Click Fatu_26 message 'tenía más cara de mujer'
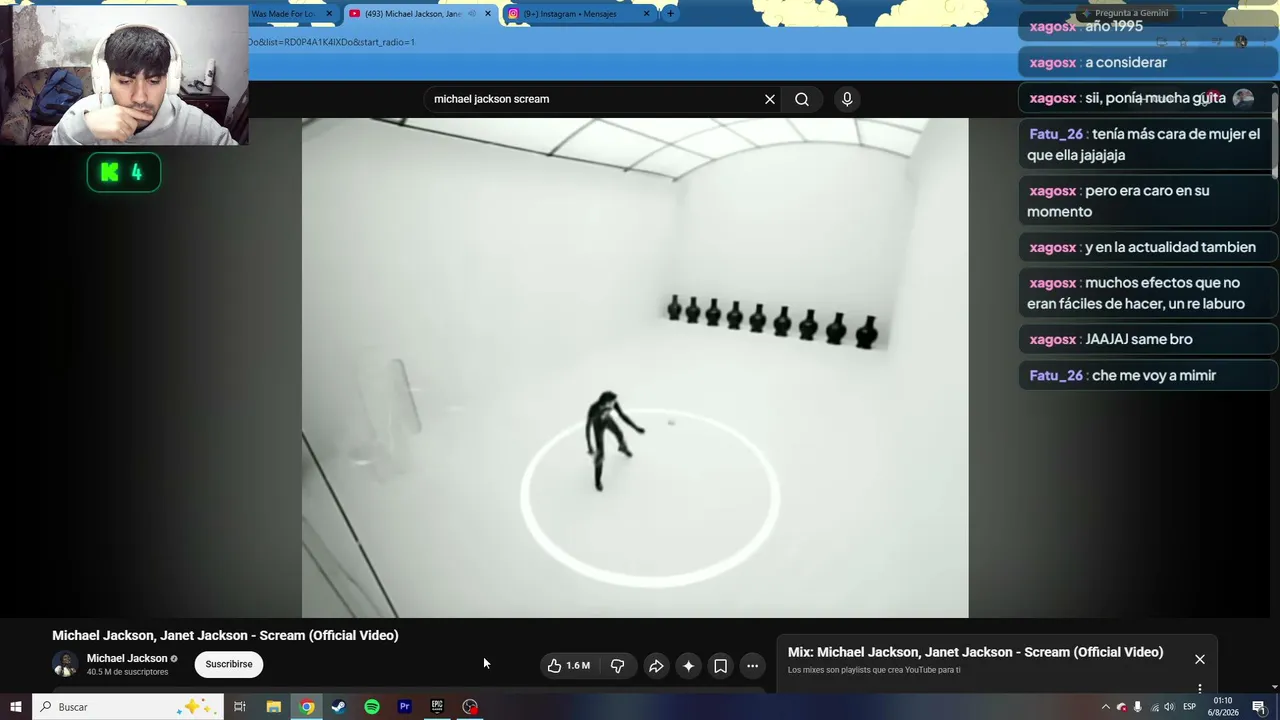1280x720 pixels. click(x=1147, y=144)
